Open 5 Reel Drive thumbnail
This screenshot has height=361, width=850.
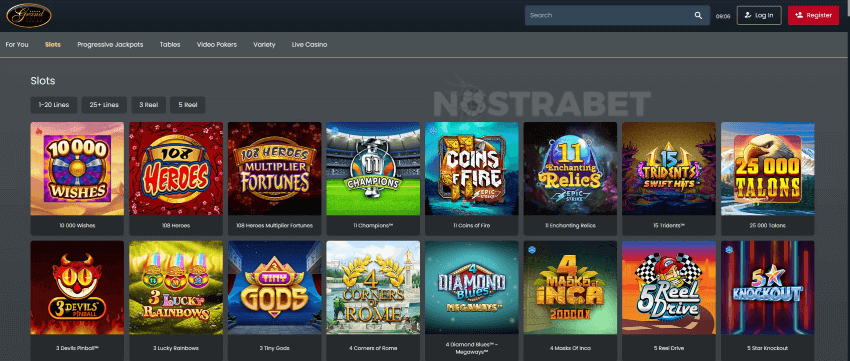pos(669,288)
